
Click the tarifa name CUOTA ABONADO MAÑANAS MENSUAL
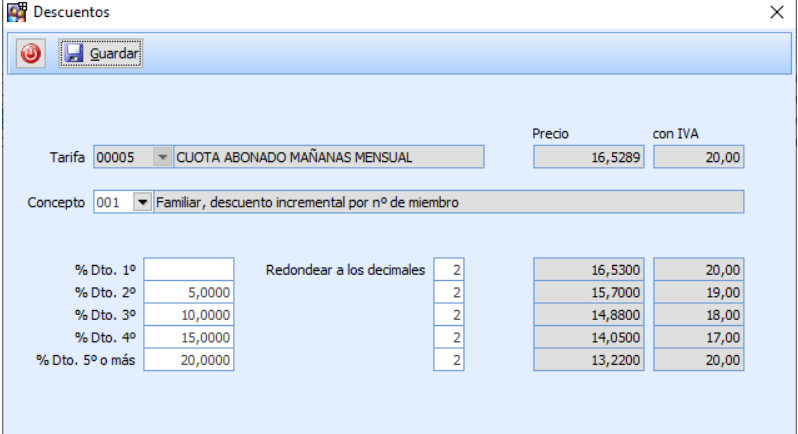(x=328, y=157)
